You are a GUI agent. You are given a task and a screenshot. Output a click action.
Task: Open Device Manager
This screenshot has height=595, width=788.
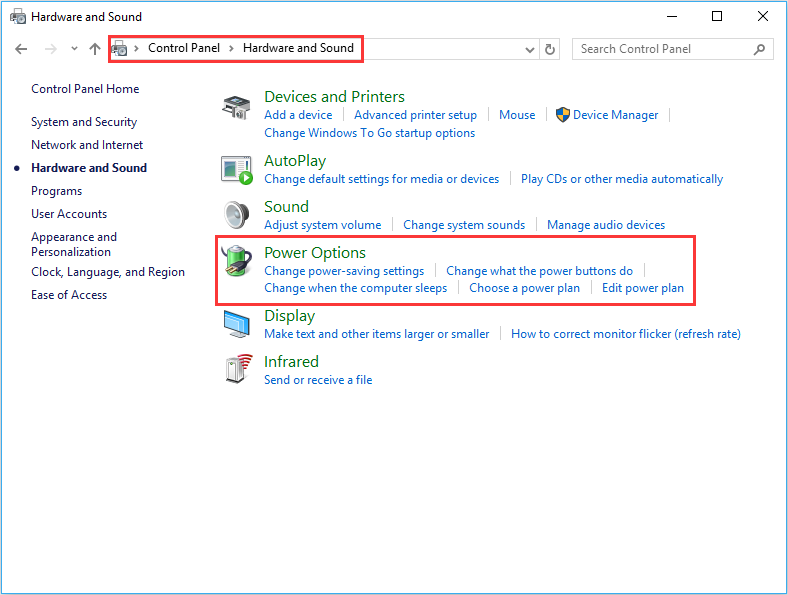(615, 115)
